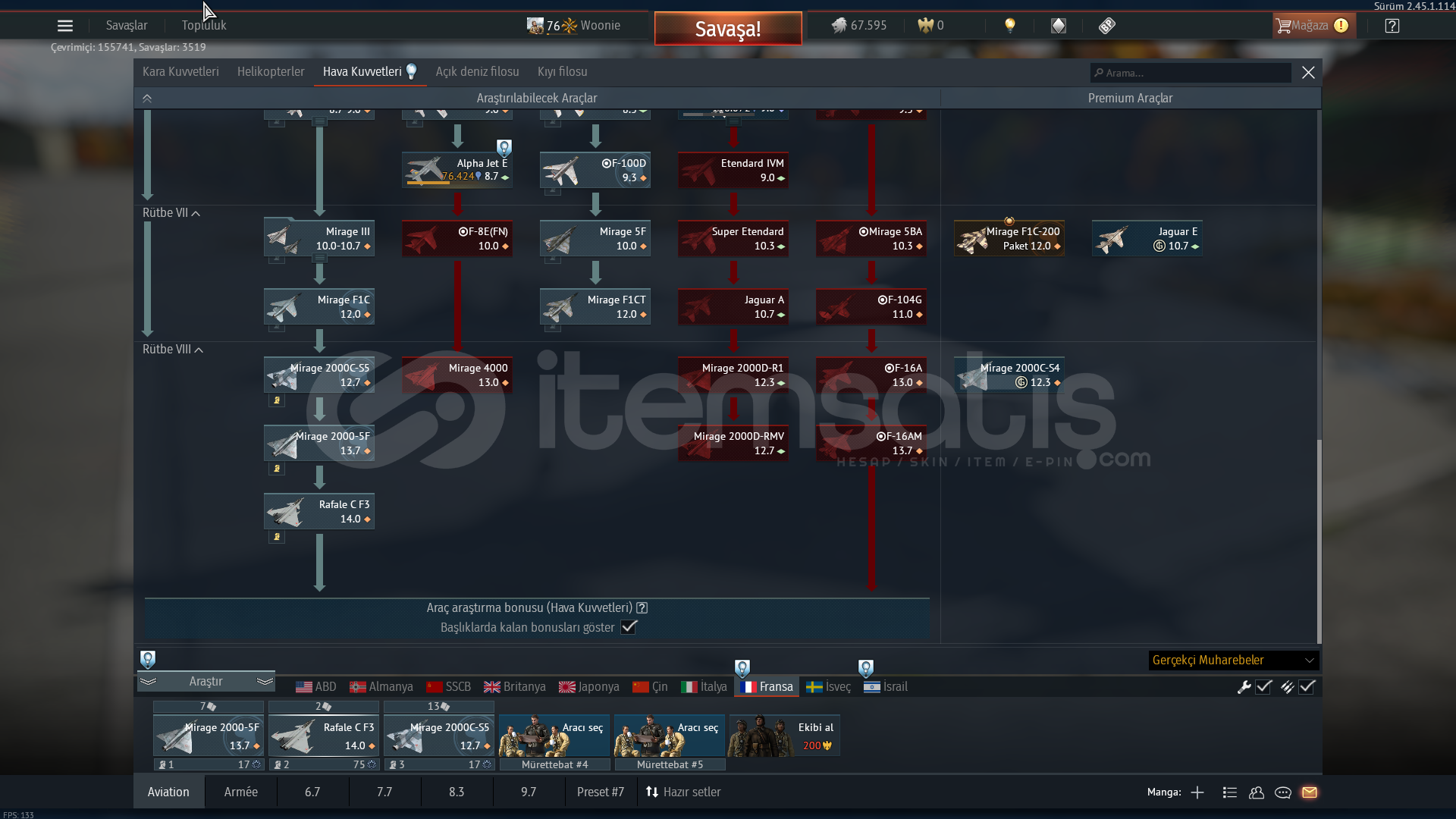Open the Savaşlar menu
1456x819 pixels.
127,26
